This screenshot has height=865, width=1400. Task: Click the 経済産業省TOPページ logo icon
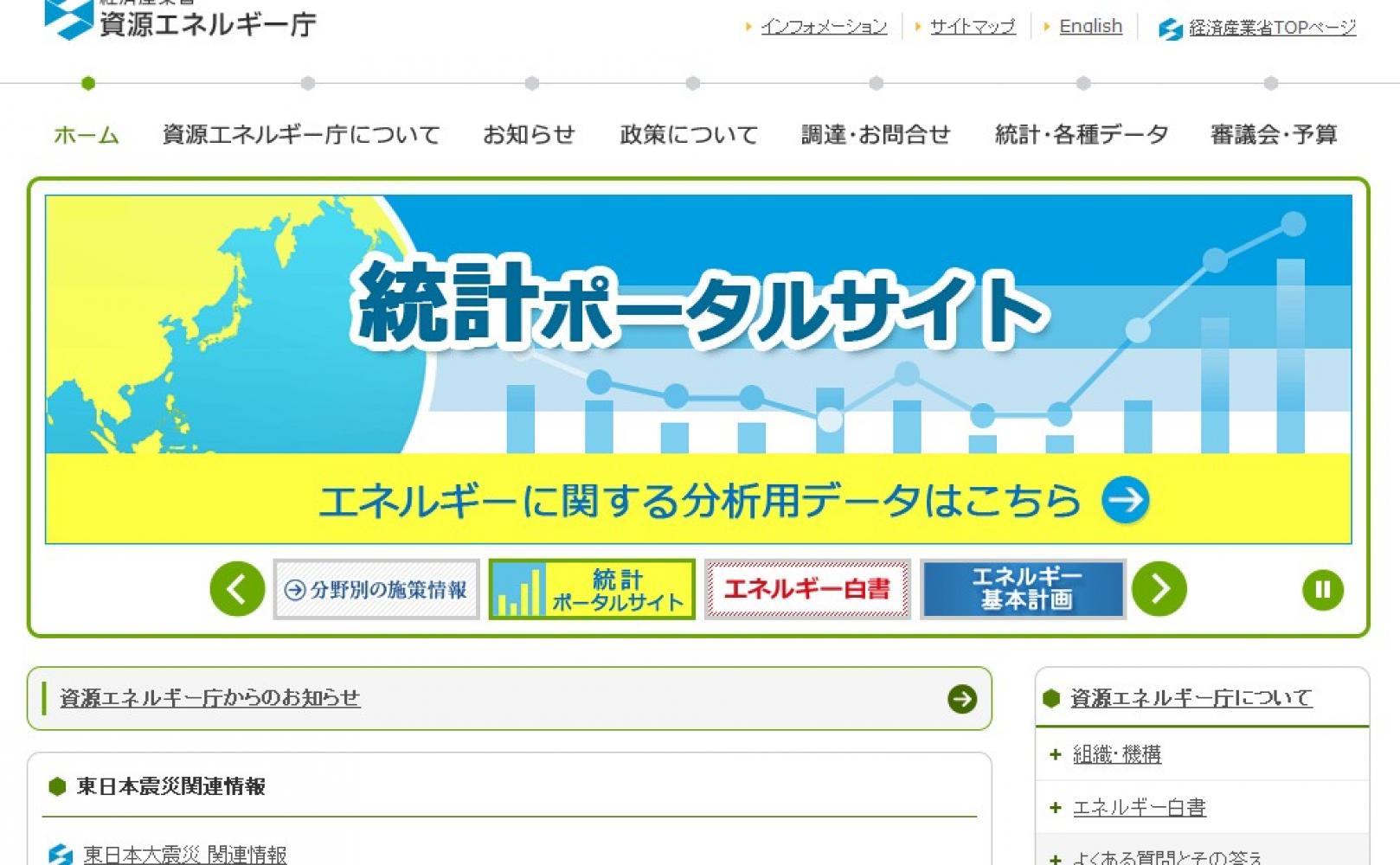[x=1170, y=29]
